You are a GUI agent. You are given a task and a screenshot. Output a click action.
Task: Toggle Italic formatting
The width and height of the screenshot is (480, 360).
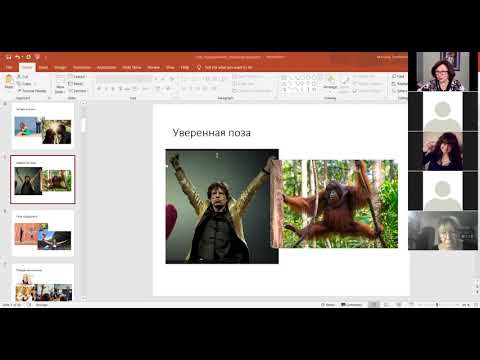tap(106, 89)
